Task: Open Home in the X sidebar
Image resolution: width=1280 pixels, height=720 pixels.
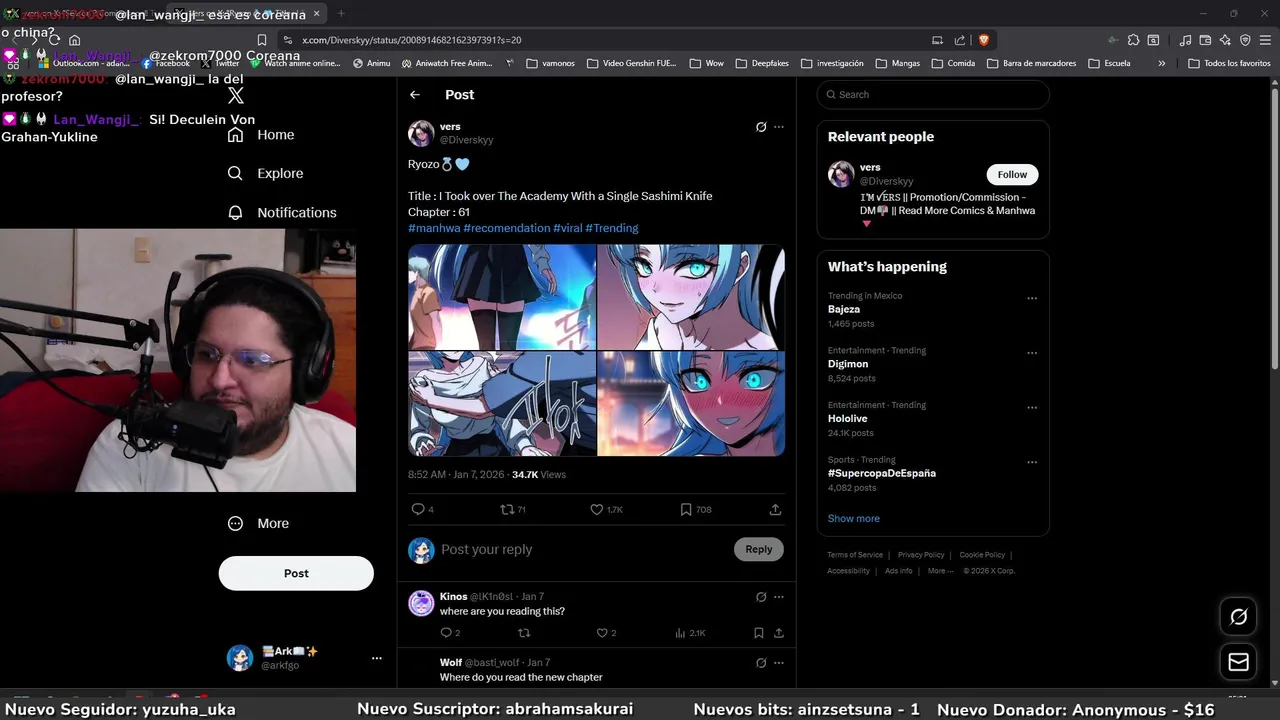Action: pos(261,135)
